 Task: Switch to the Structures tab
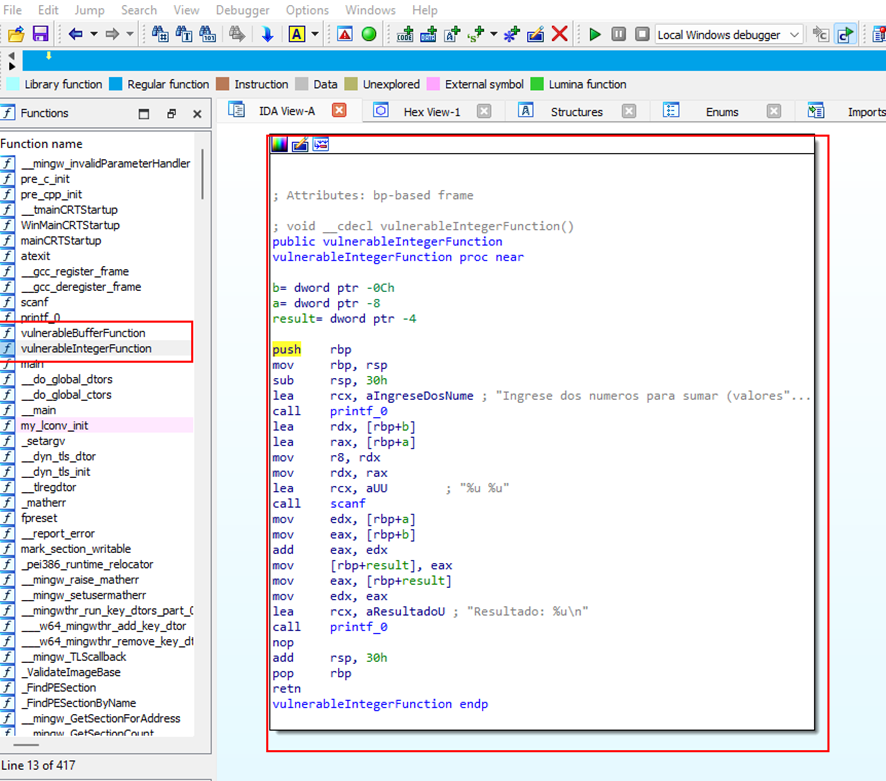[x=576, y=112]
